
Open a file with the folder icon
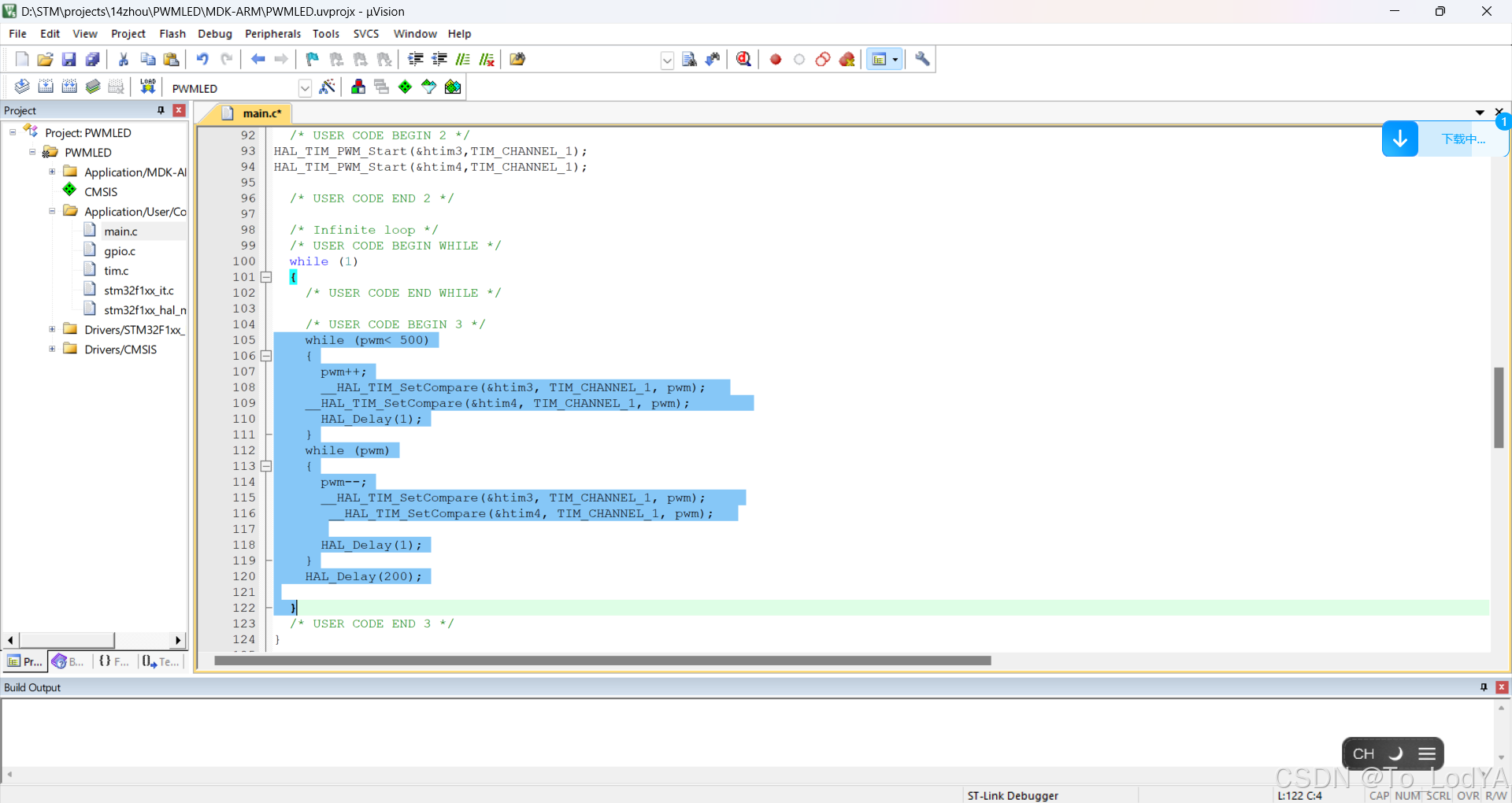tap(46, 59)
